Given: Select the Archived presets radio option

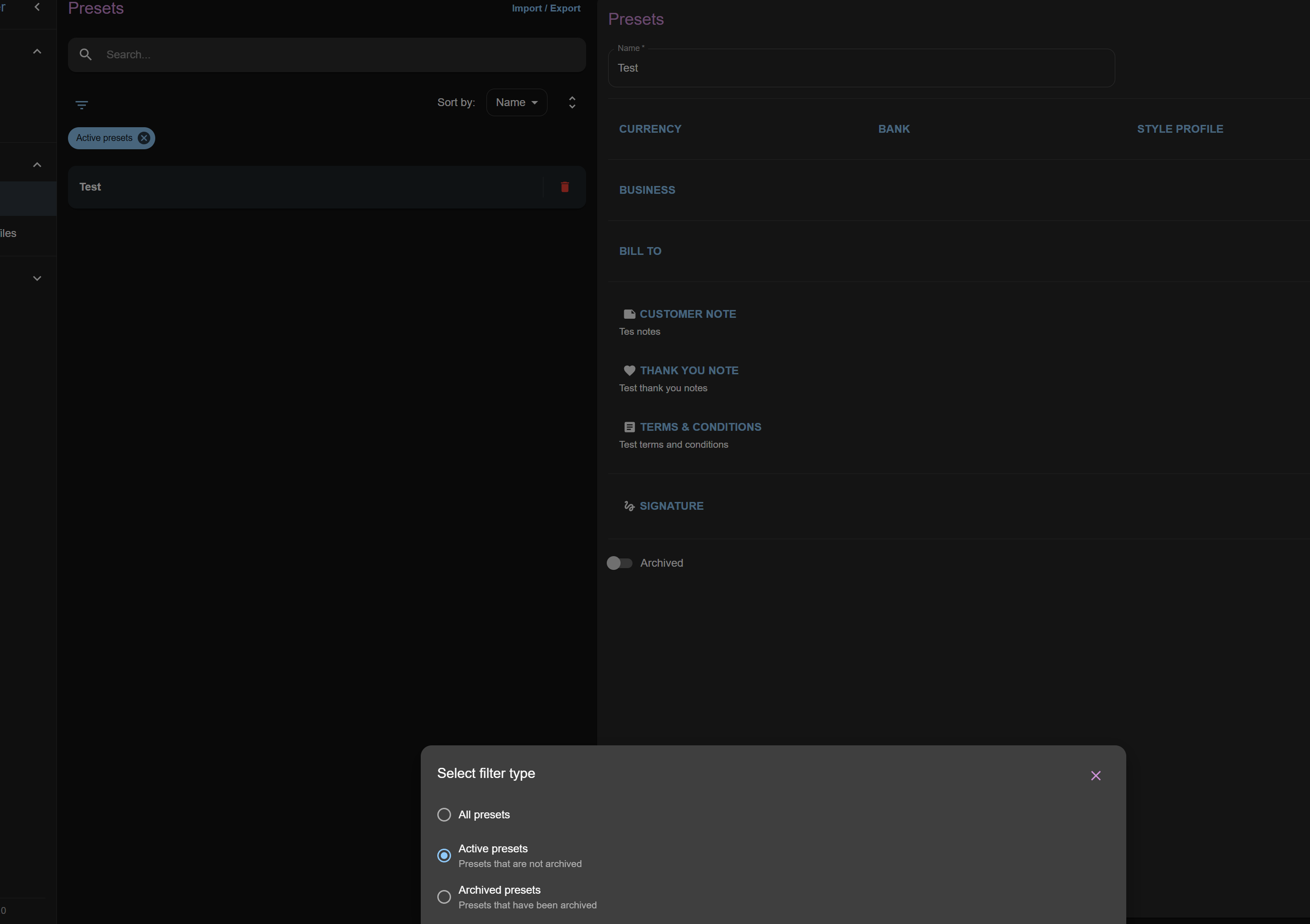Looking at the screenshot, I should [x=444, y=896].
